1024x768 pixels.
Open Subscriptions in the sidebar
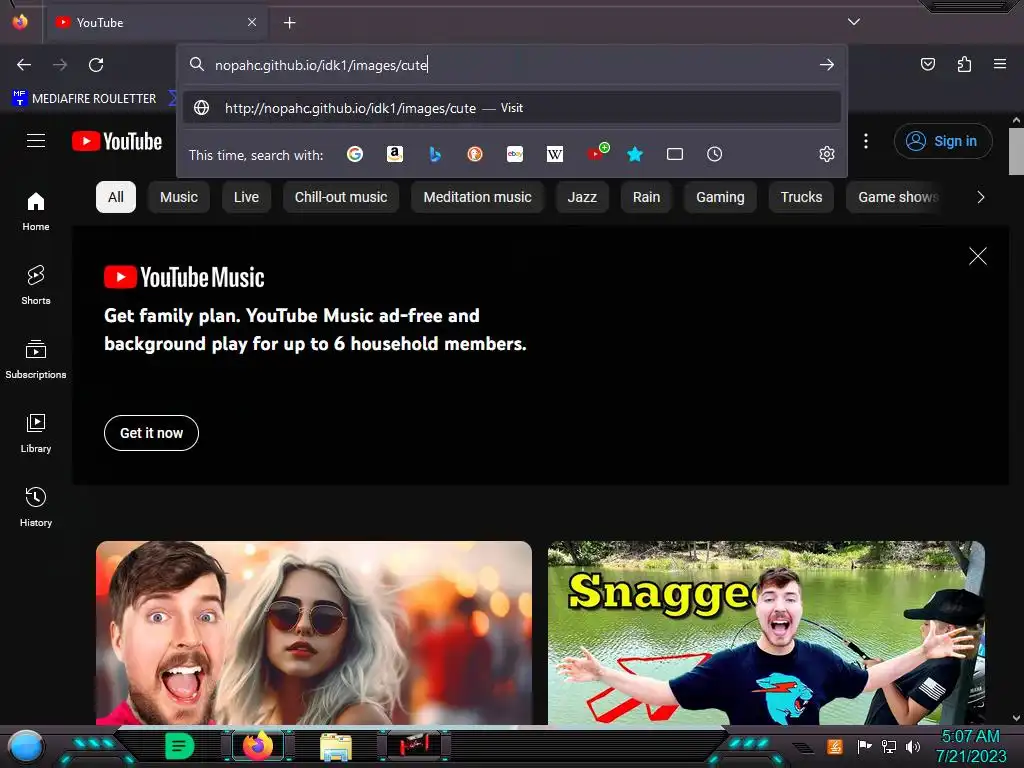coord(36,359)
